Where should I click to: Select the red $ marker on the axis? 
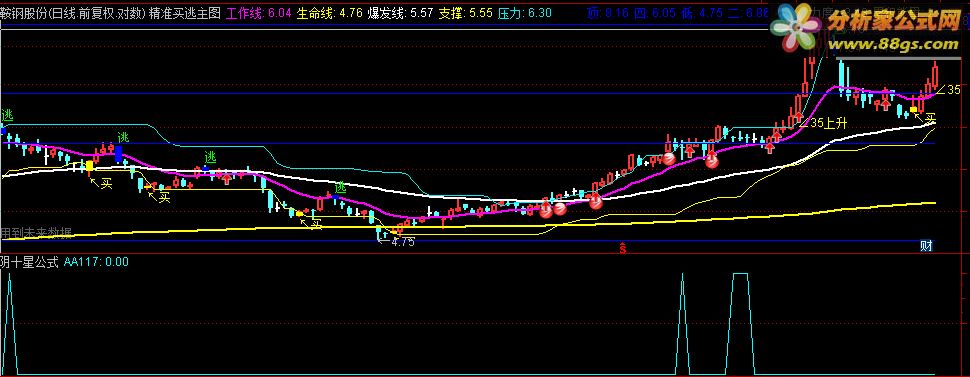point(623,249)
